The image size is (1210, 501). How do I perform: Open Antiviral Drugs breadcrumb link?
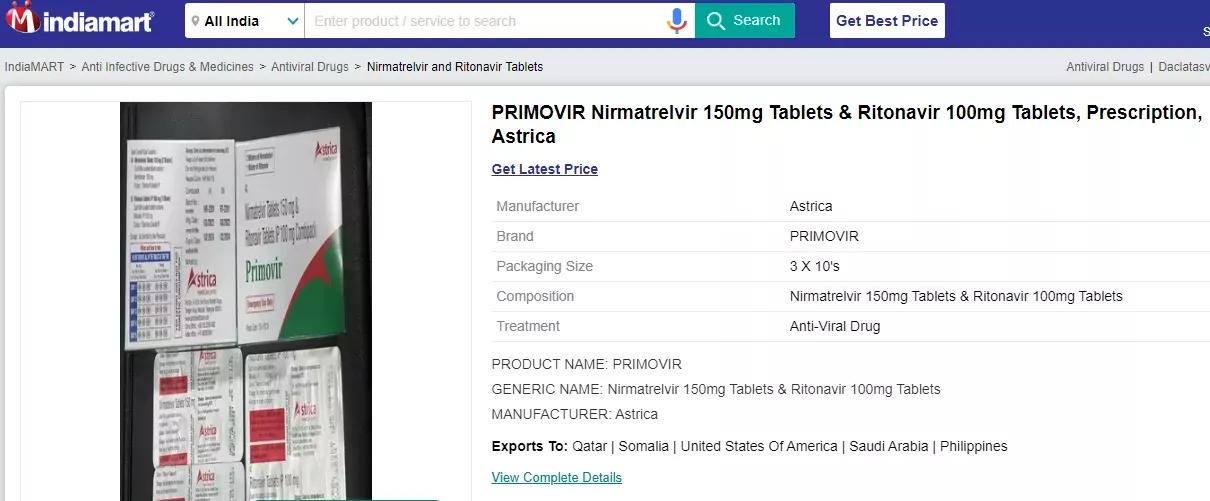(310, 67)
